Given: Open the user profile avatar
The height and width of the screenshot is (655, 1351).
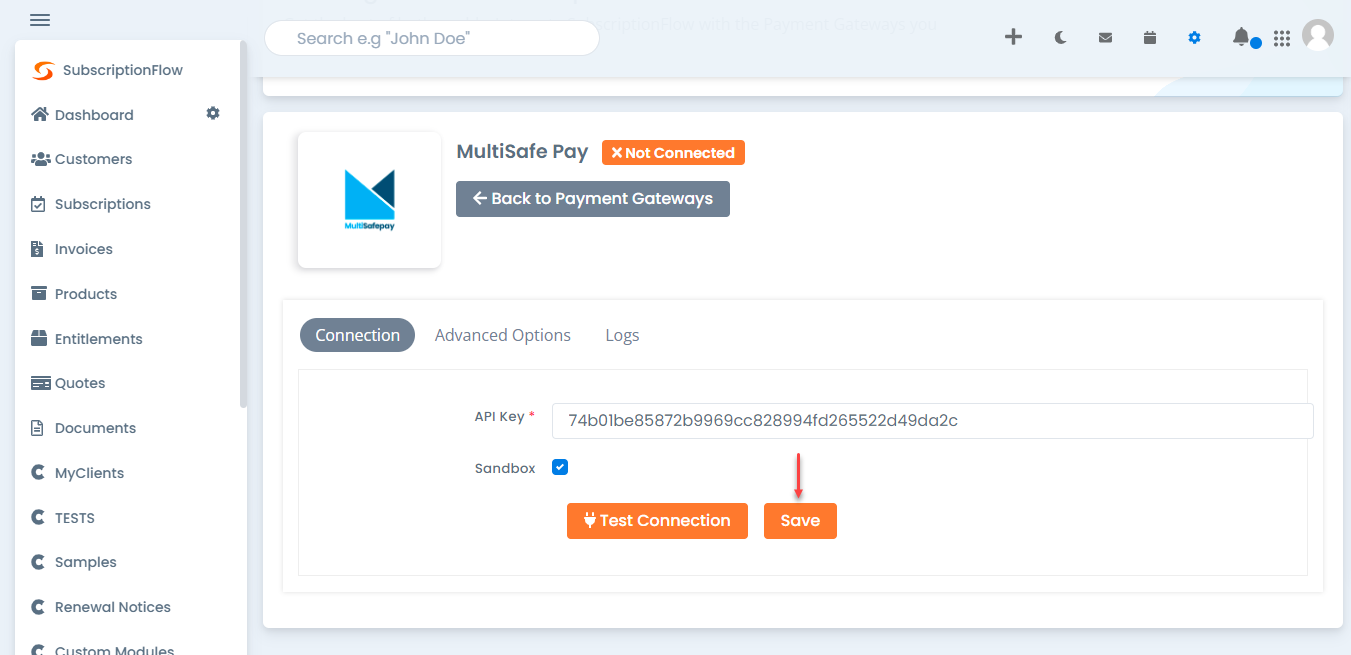Looking at the screenshot, I should click(x=1318, y=36).
